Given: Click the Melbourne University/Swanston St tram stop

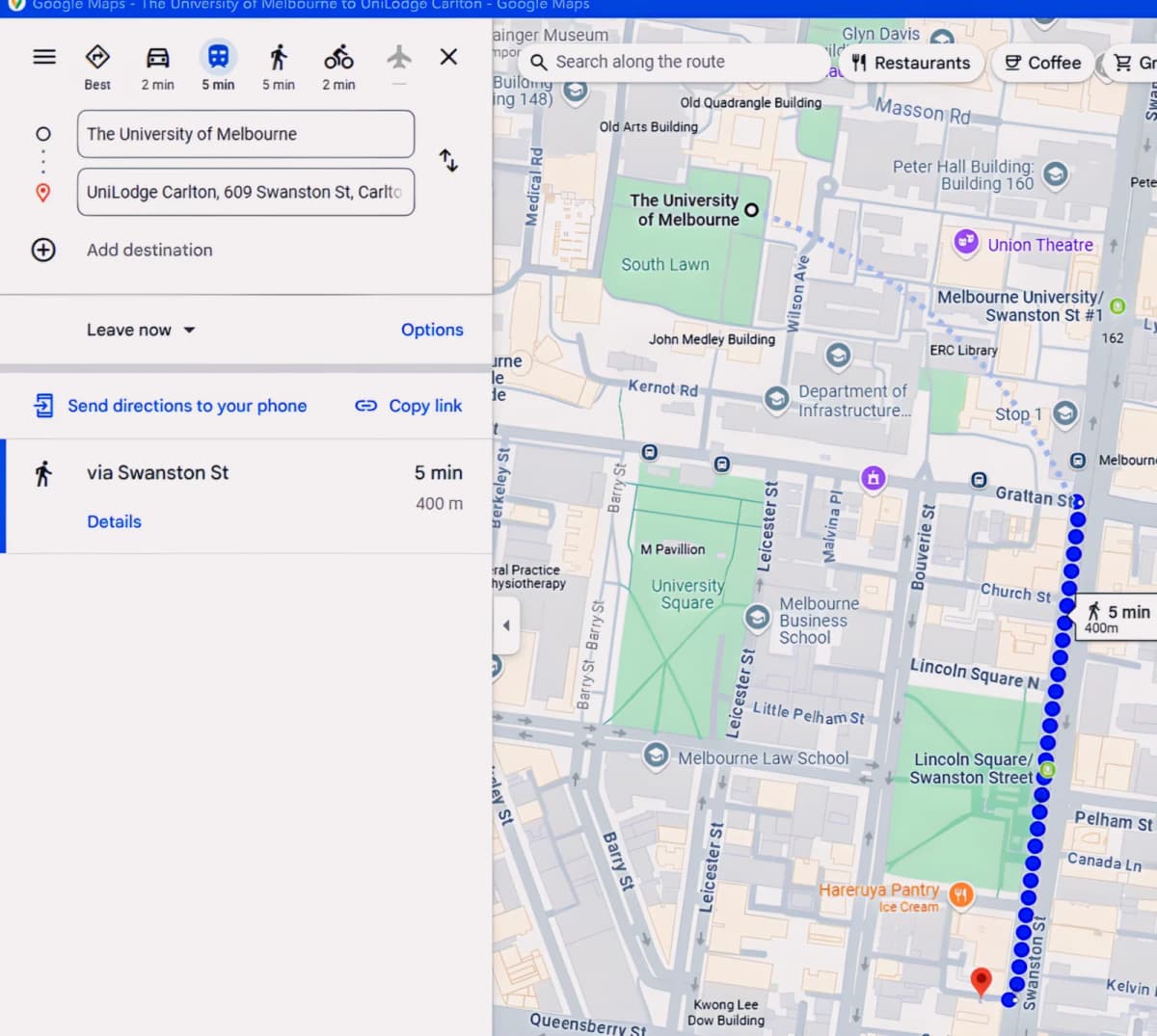Looking at the screenshot, I should (x=1117, y=305).
